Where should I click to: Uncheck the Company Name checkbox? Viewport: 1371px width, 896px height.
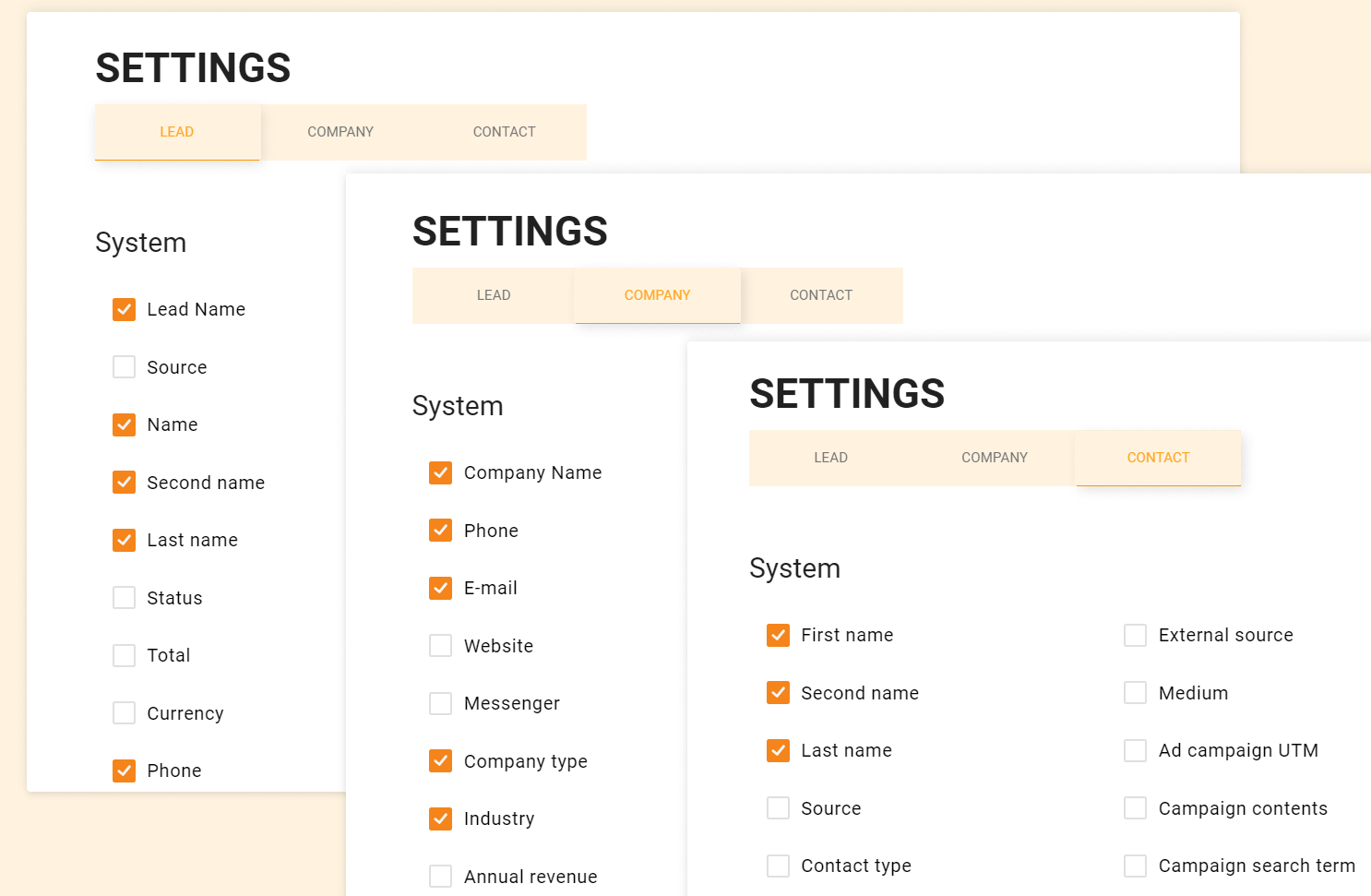441,472
